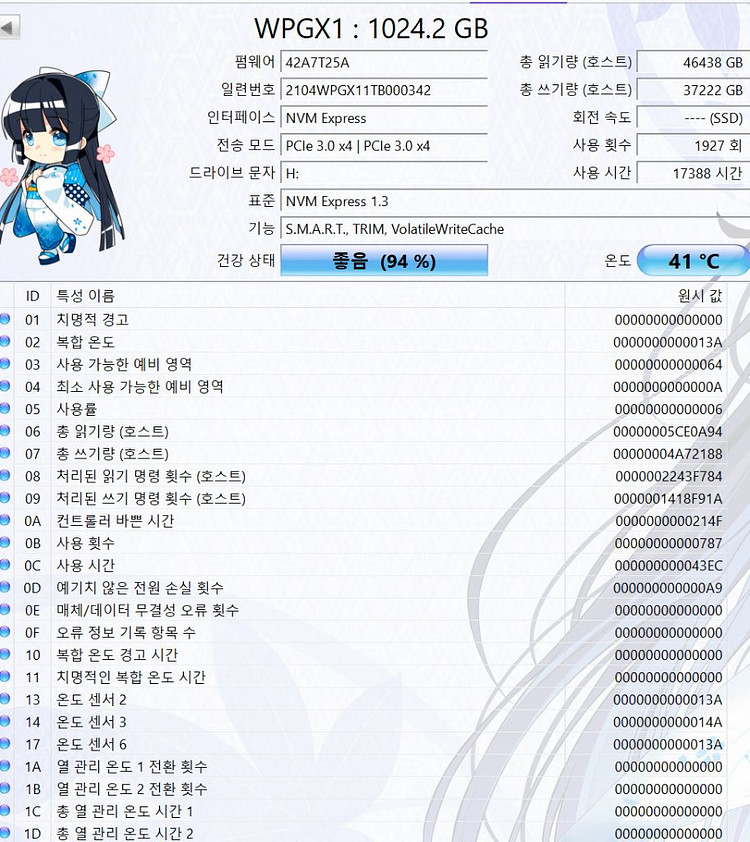Click status circle for 컨트롤러 바쁜 시간
Image resolution: width=750 pixels, height=842 pixels.
[x=6, y=521]
